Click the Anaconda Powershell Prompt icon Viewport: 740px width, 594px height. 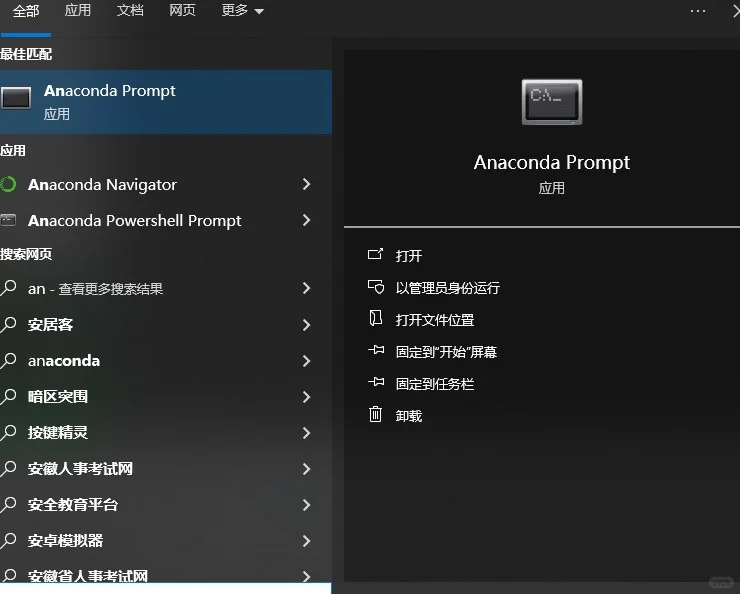tap(8, 220)
